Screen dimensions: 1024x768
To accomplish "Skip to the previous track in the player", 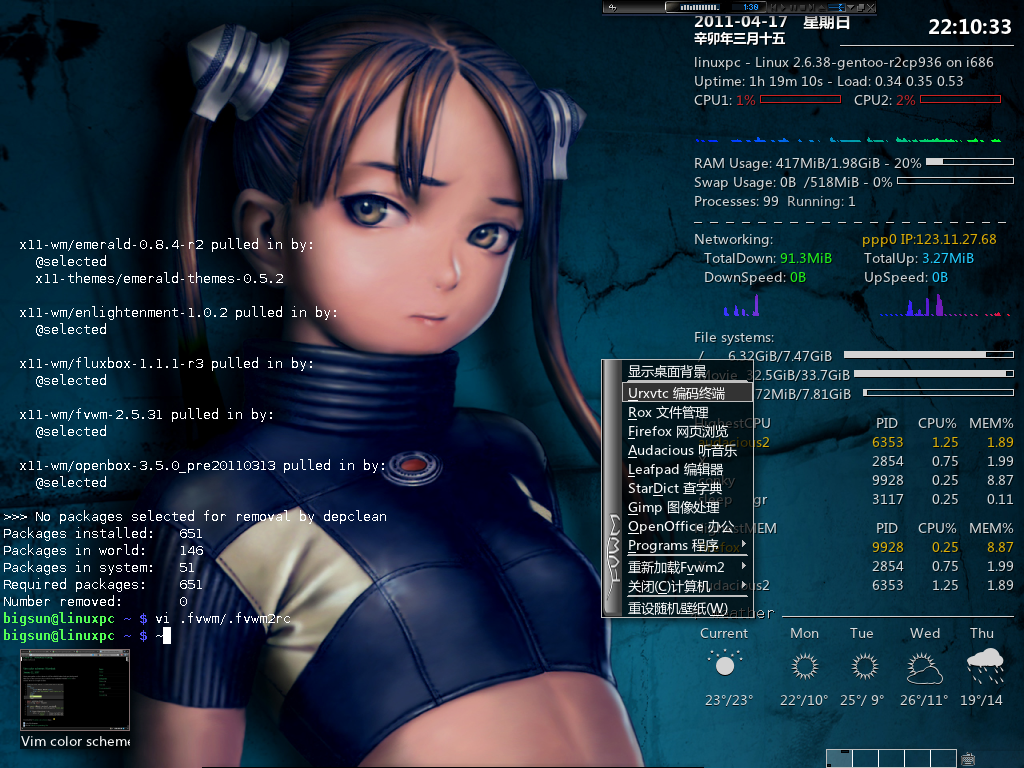I will click(773, 7).
